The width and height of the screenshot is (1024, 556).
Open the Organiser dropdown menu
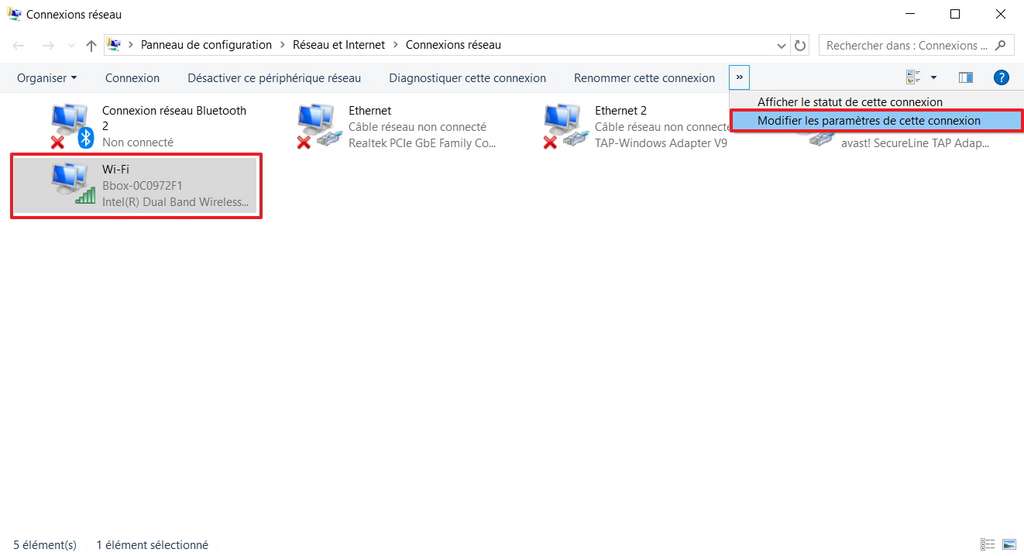coord(47,78)
